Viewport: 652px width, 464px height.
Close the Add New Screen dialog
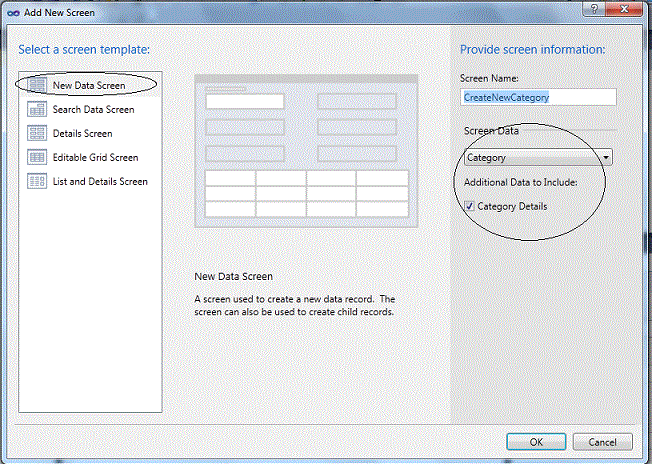click(x=624, y=9)
